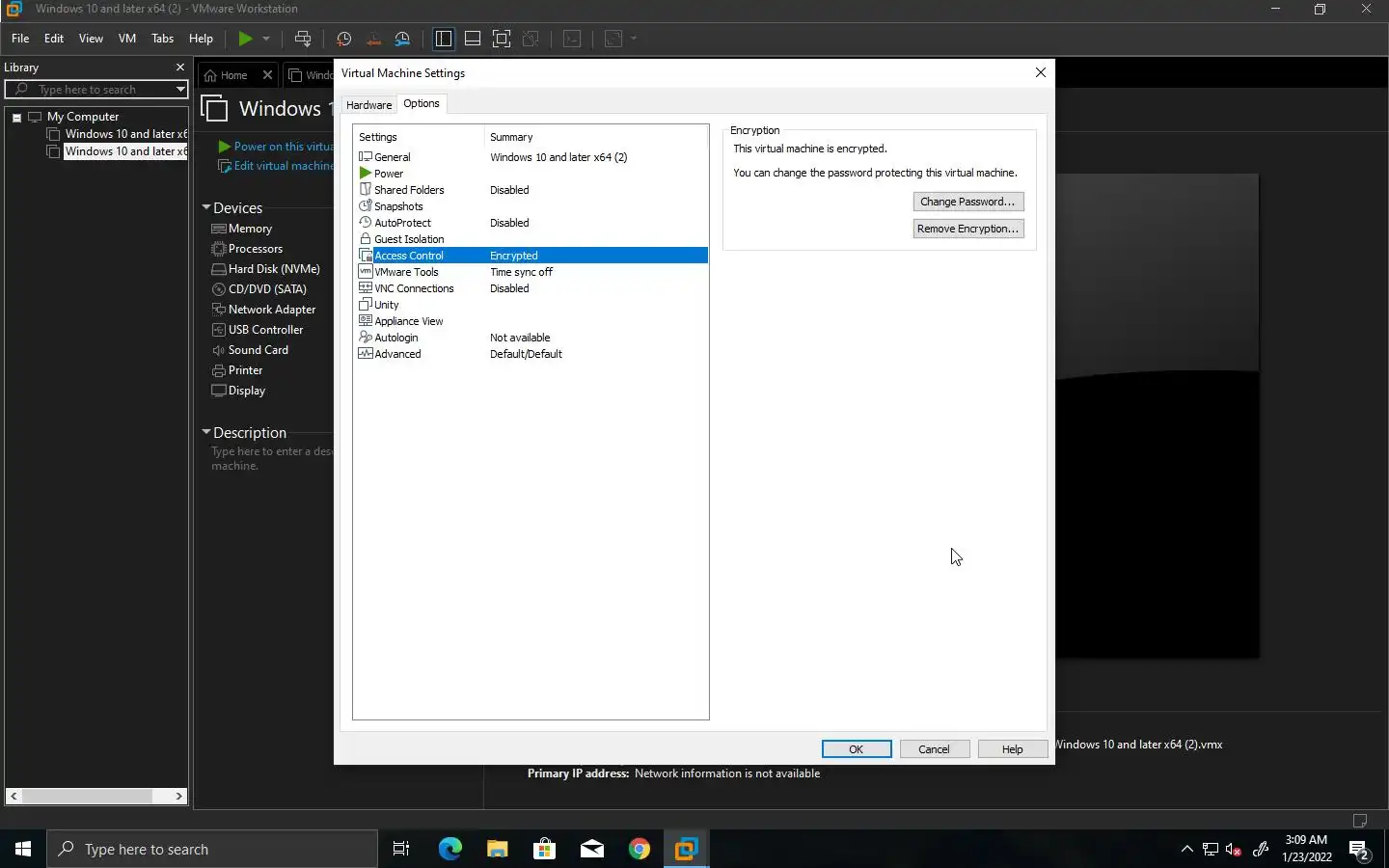Viewport: 1389px width, 868px height.
Task: Open the Library search dropdown arrow
Action: click(180, 90)
